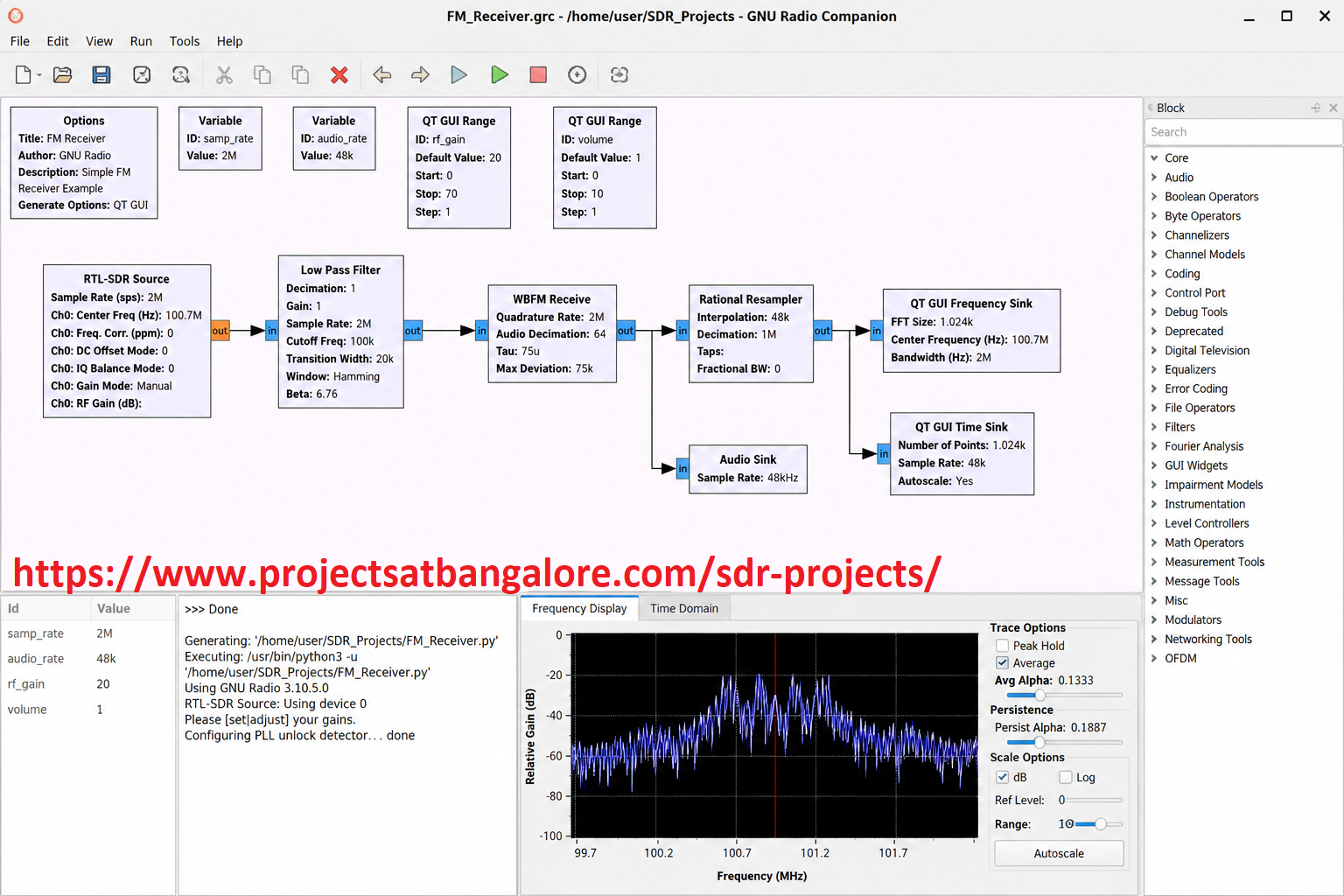Screen dimensions: 1344x896
Task: Enable the Log scale checkbox
Action: coord(1066,777)
